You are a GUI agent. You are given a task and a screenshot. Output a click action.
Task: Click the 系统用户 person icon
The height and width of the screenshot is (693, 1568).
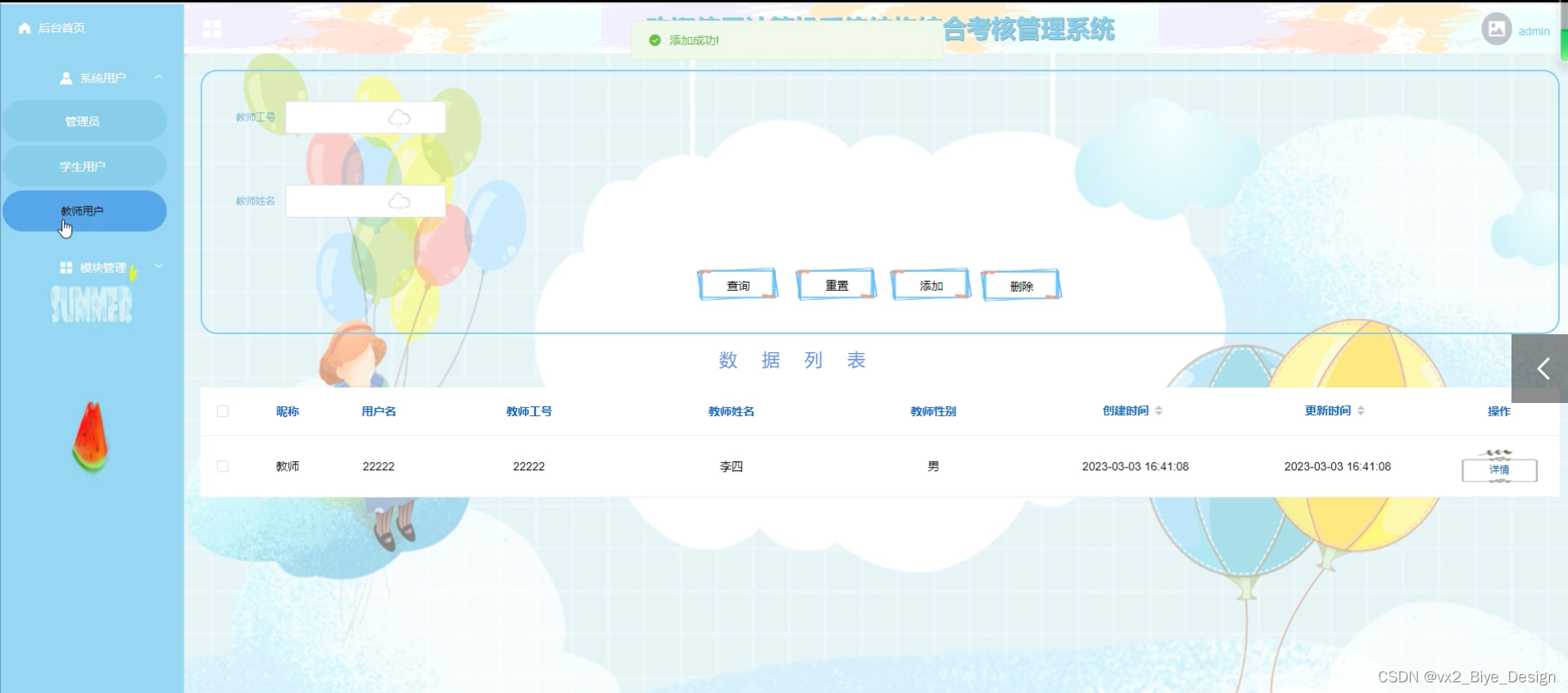pyautogui.click(x=66, y=78)
